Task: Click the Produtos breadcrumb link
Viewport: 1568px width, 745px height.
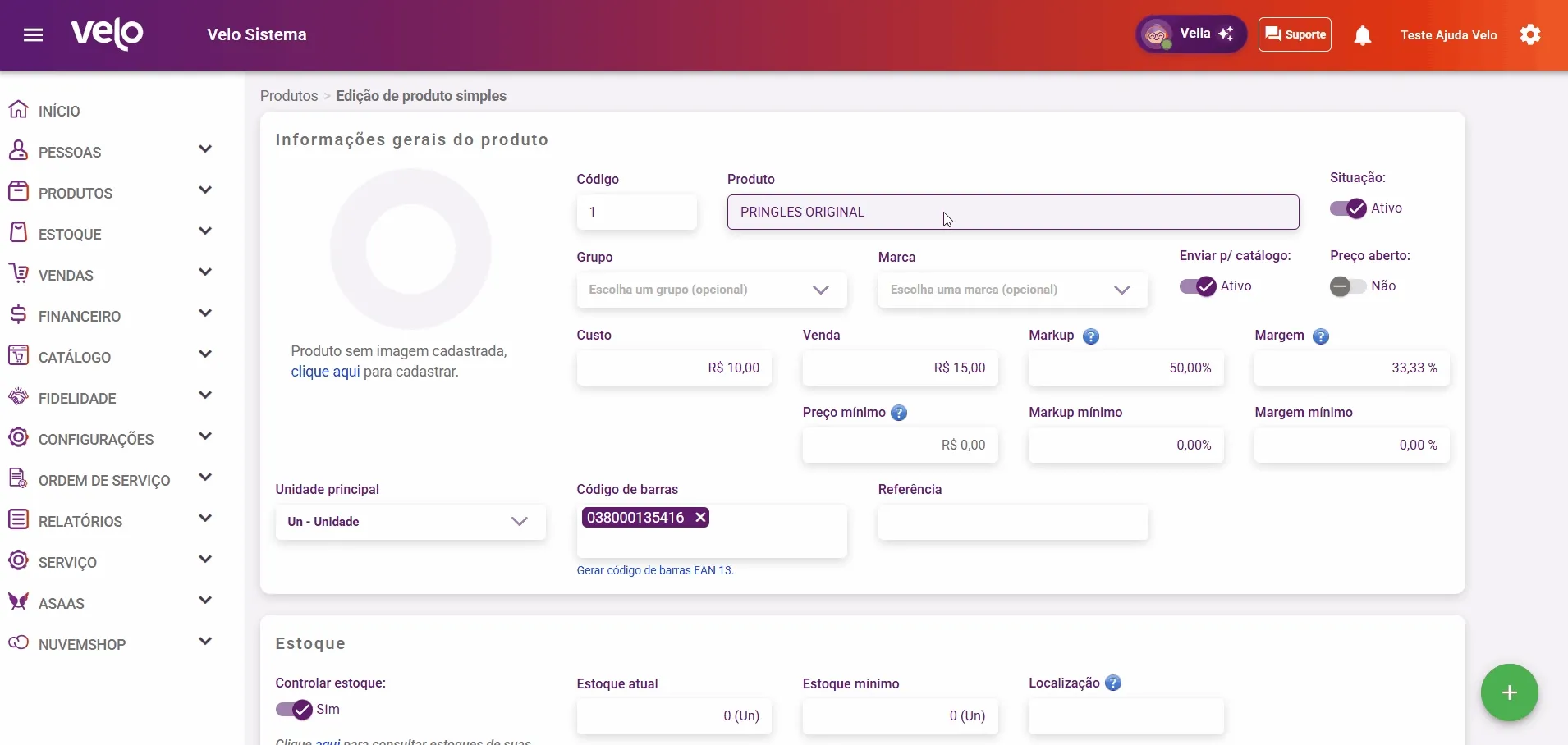Action: pos(289,96)
